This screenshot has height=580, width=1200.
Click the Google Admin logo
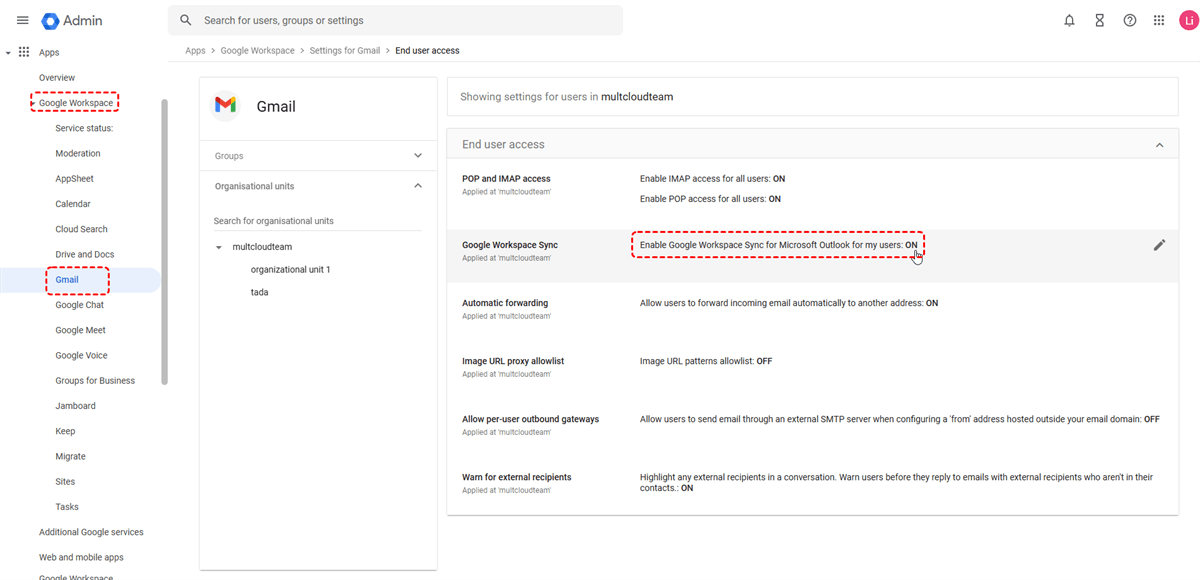tap(72, 20)
